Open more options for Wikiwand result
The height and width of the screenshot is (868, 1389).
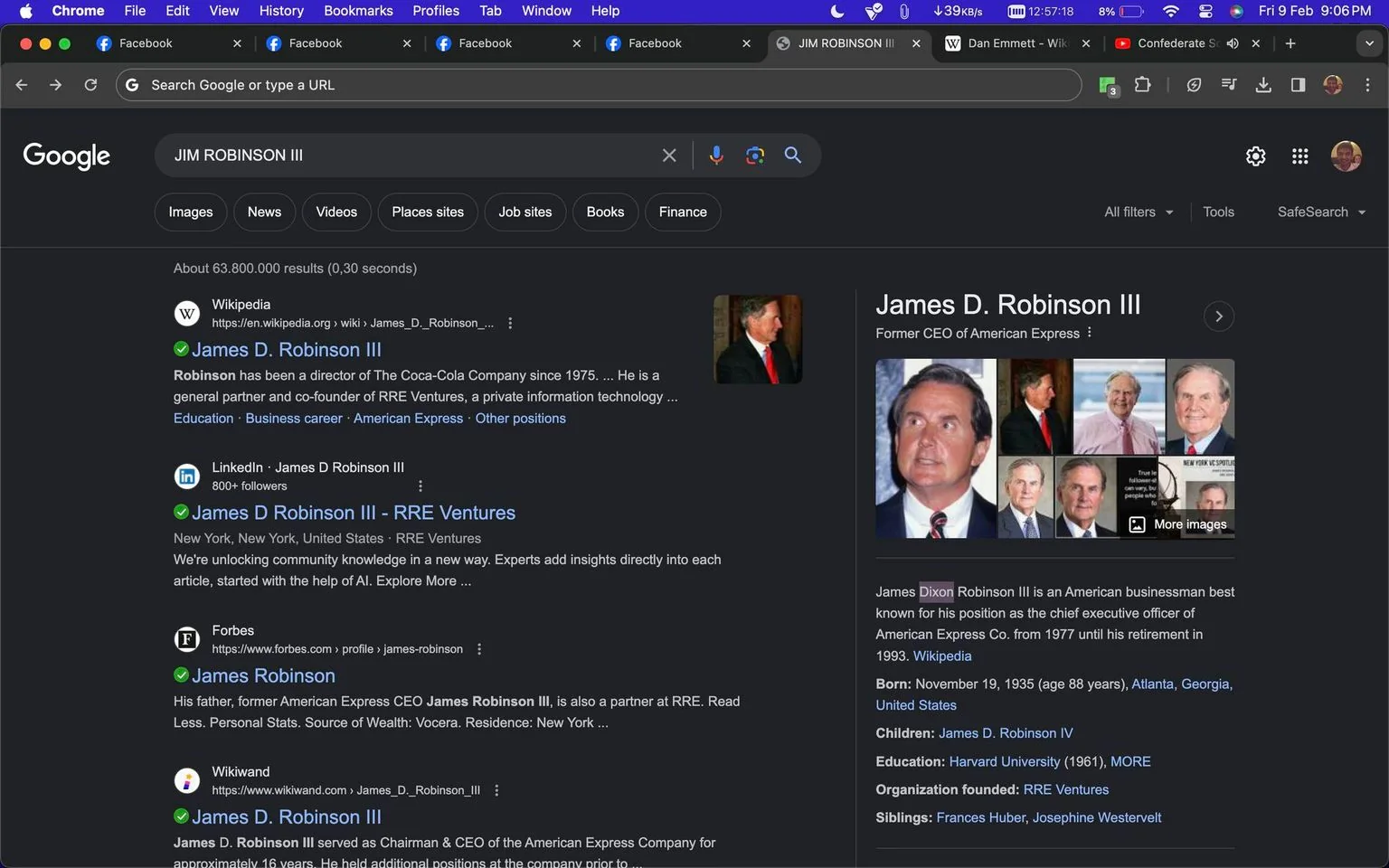[x=496, y=790]
